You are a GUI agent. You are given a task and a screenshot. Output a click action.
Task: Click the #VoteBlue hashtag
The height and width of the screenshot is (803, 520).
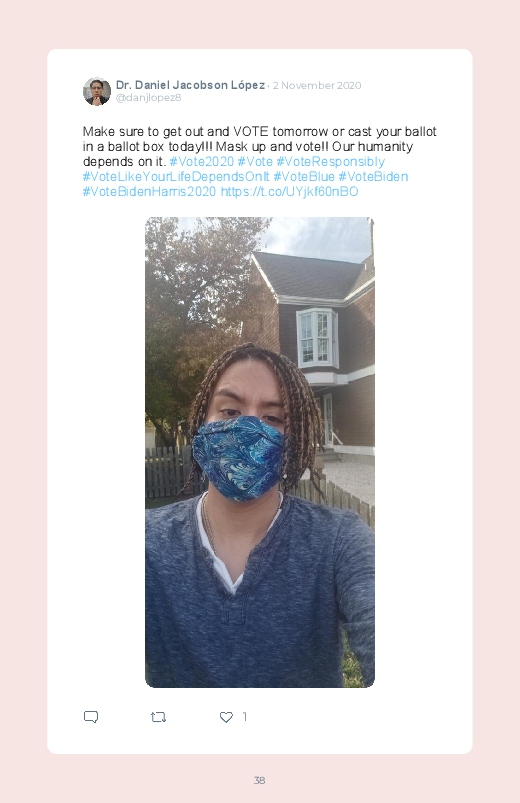tap(304, 176)
